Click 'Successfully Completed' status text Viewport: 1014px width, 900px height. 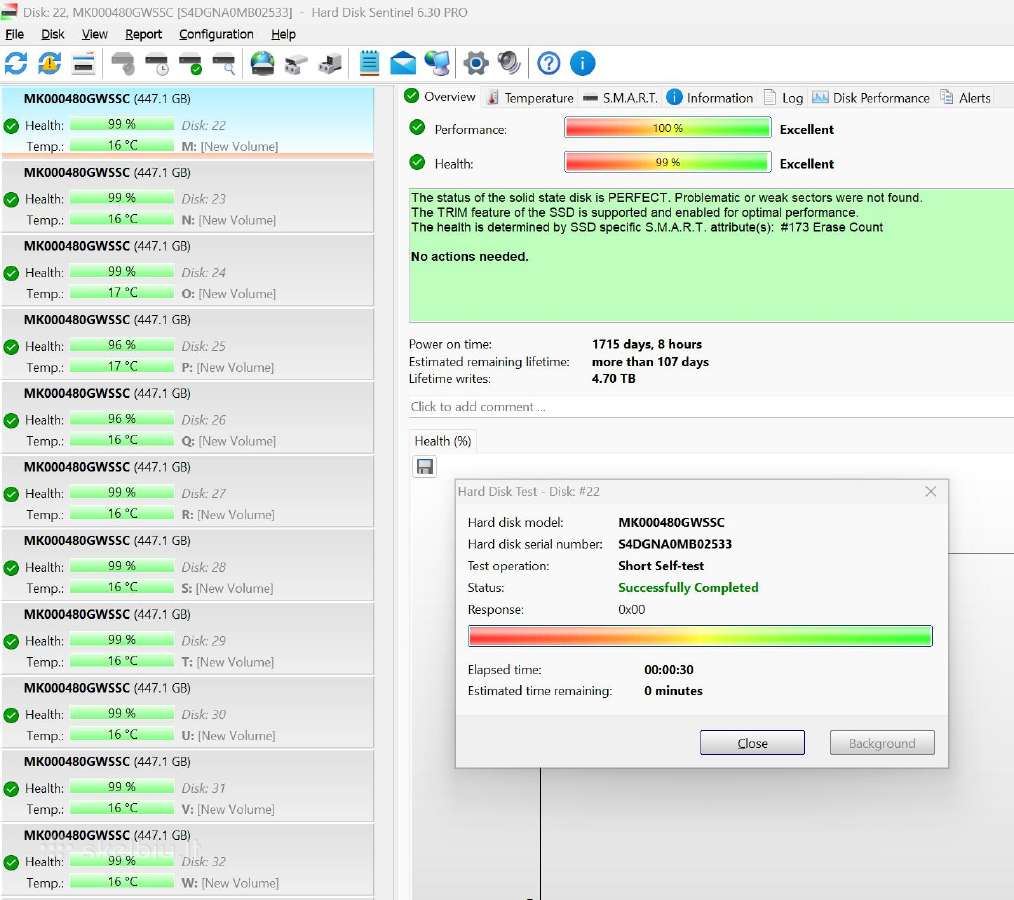click(688, 588)
